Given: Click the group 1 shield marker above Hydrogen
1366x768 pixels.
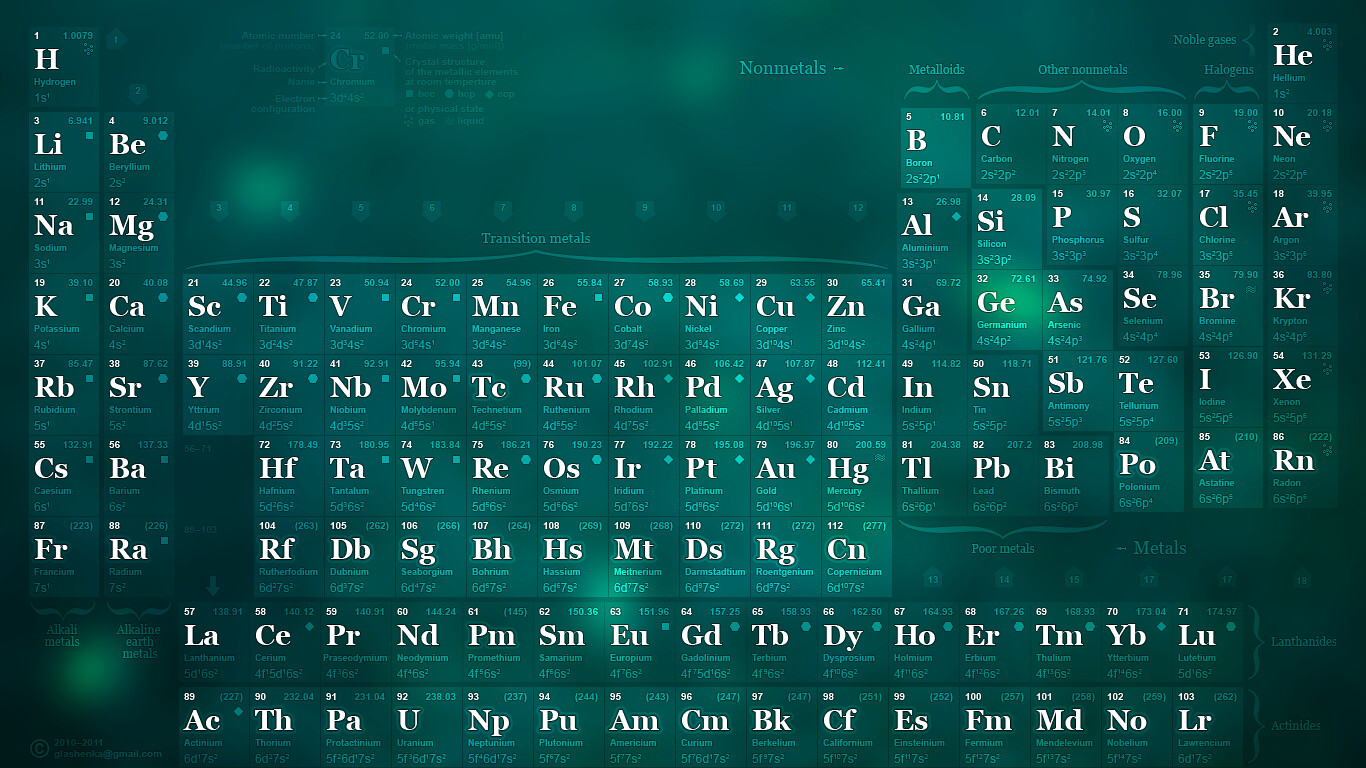Looking at the screenshot, I should (116, 39).
